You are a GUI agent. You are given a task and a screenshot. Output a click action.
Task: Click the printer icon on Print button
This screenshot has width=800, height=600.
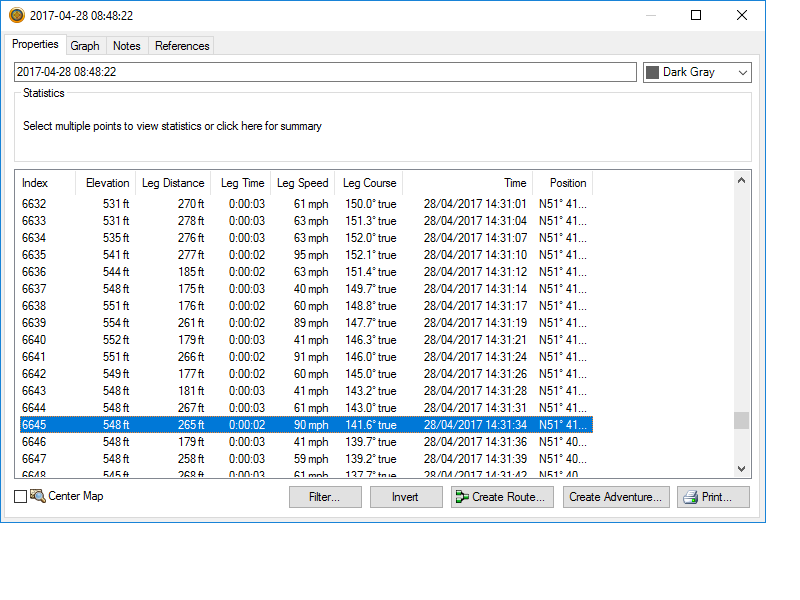(x=688, y=497)
